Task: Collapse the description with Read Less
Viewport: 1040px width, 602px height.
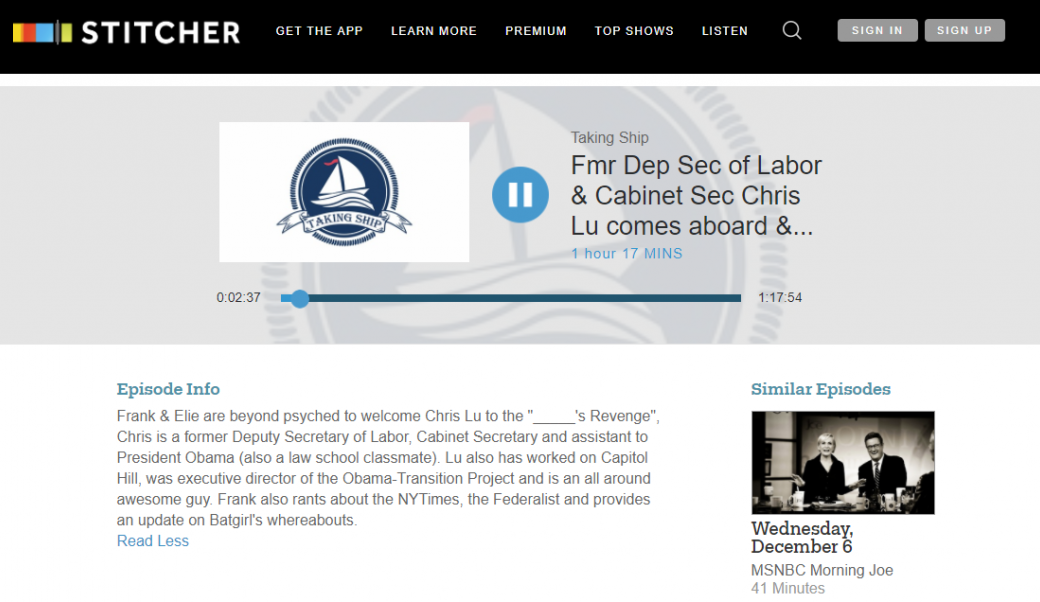Action: [153, 541]
